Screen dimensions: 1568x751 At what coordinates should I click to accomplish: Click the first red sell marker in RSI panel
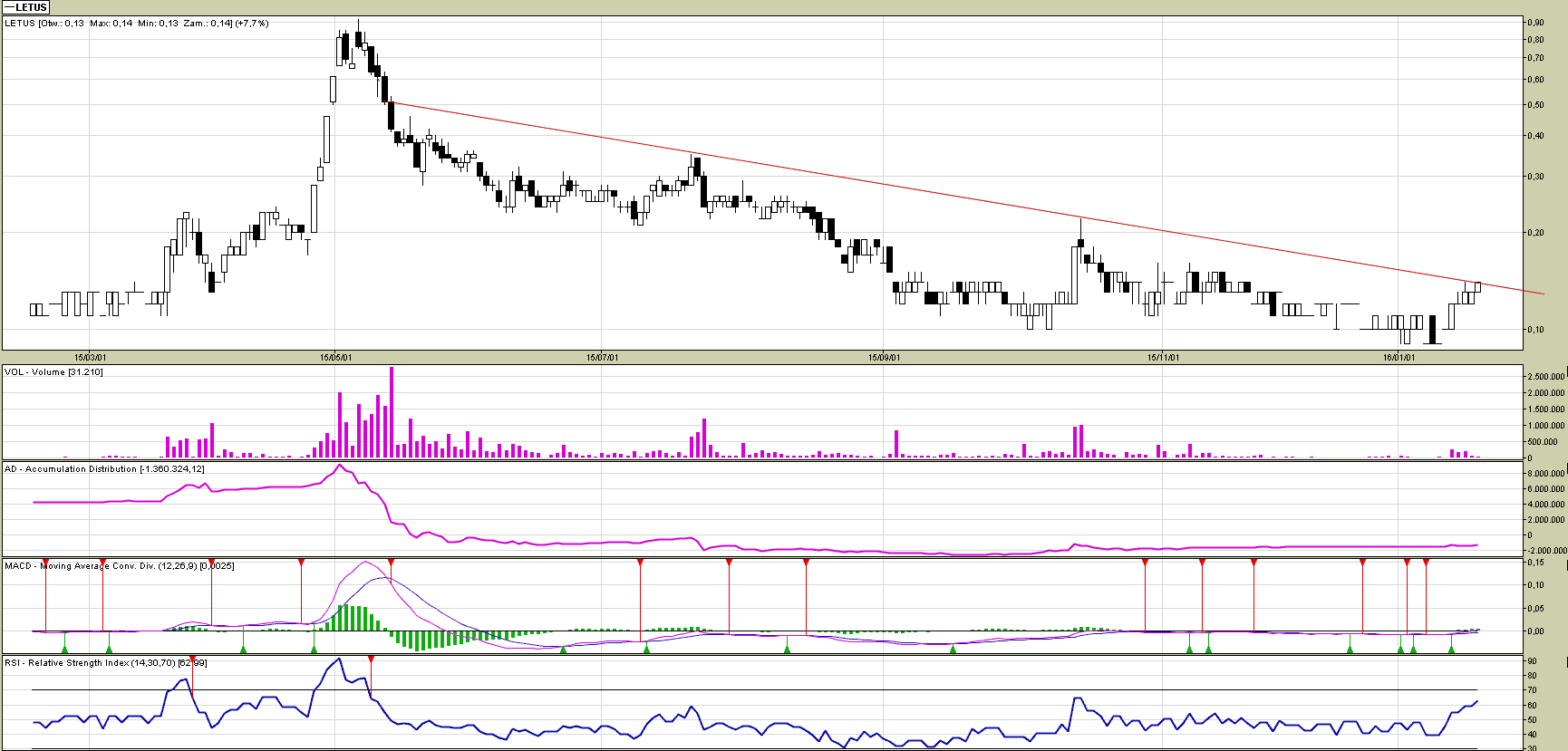click(192, 660)
